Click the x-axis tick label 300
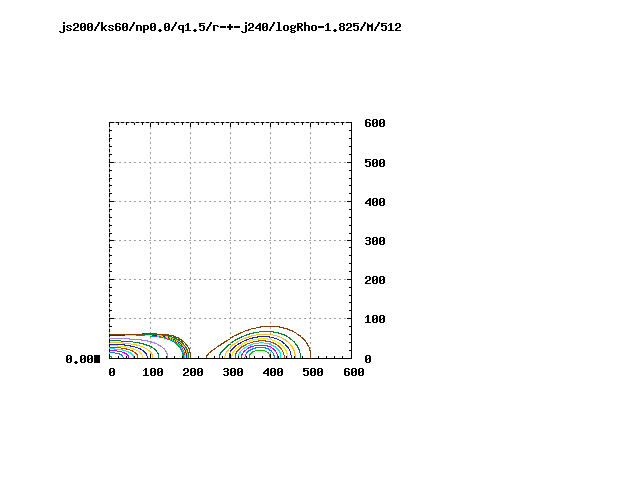This screenshot has width=640, height=480. (233, 372)
